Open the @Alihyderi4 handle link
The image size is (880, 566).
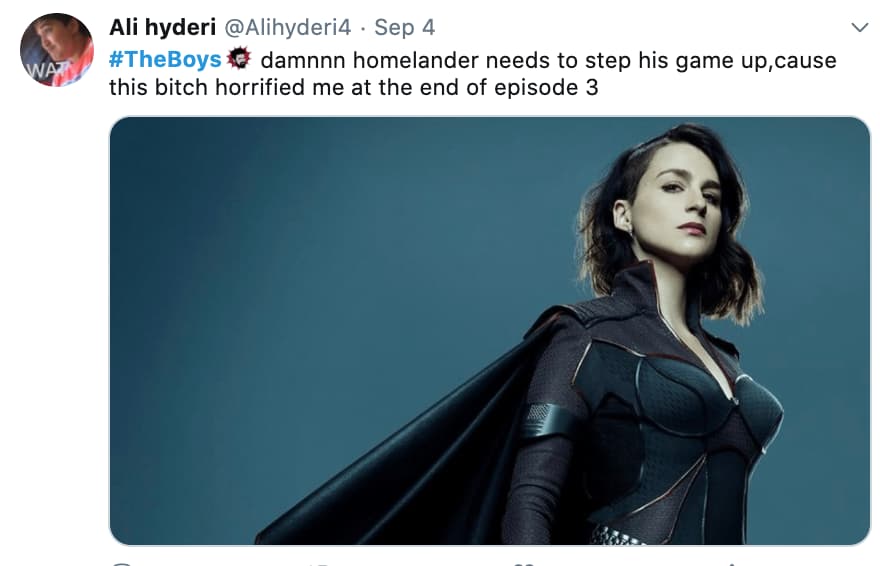pyautogui.click(x=287, y=27)
